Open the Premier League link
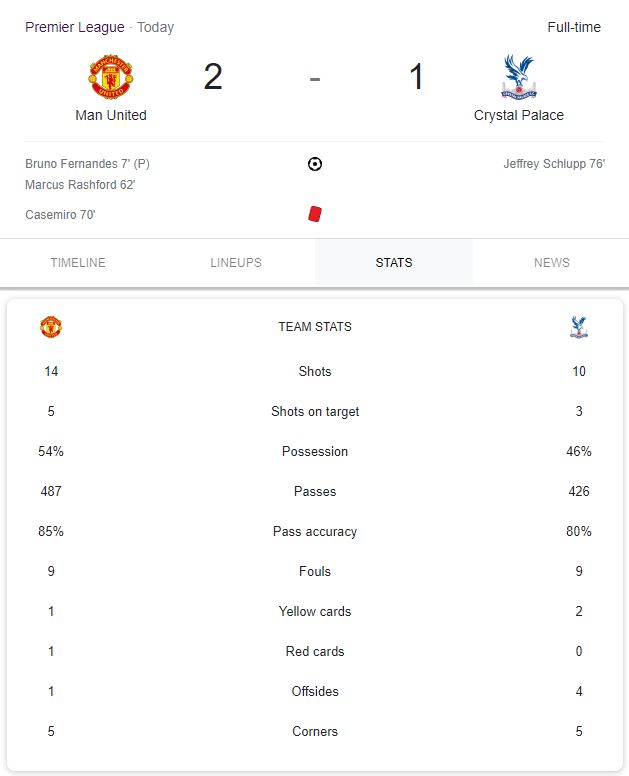 point(75,27)
